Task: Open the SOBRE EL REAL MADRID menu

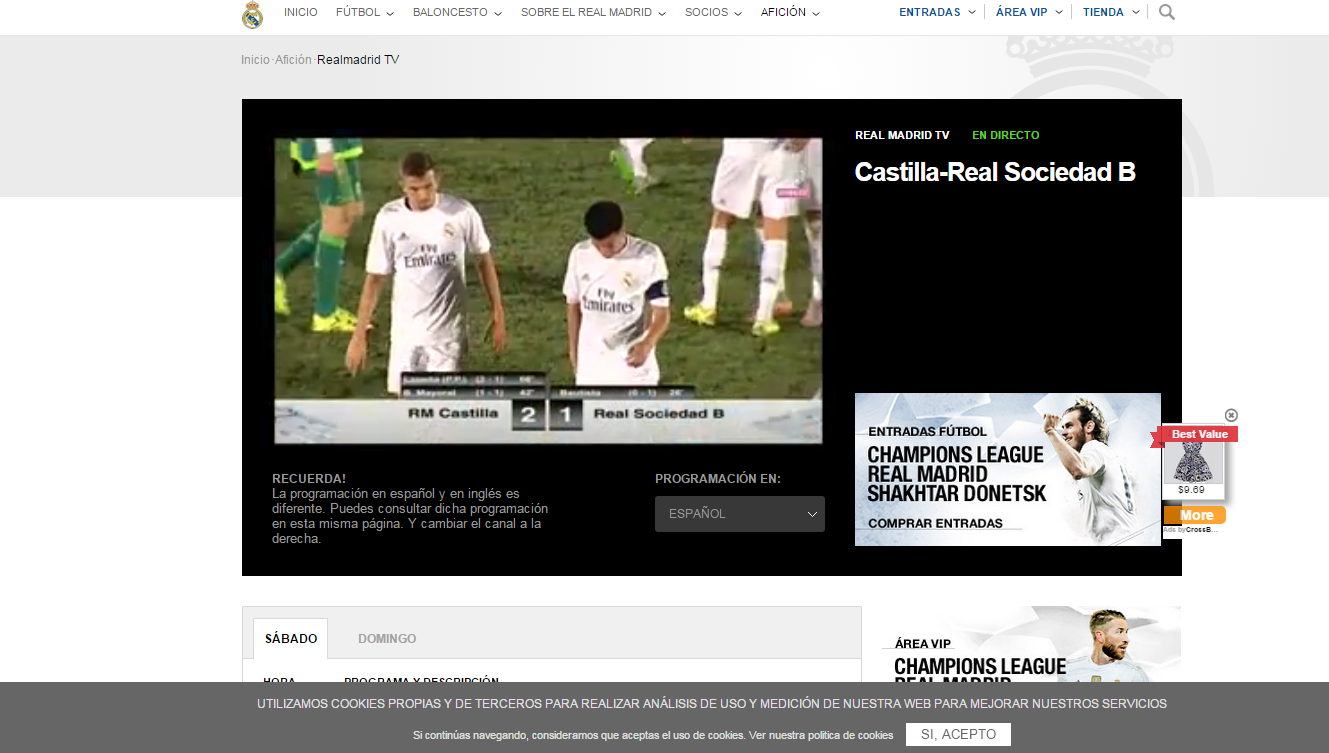Action: [x=594, y=12]
